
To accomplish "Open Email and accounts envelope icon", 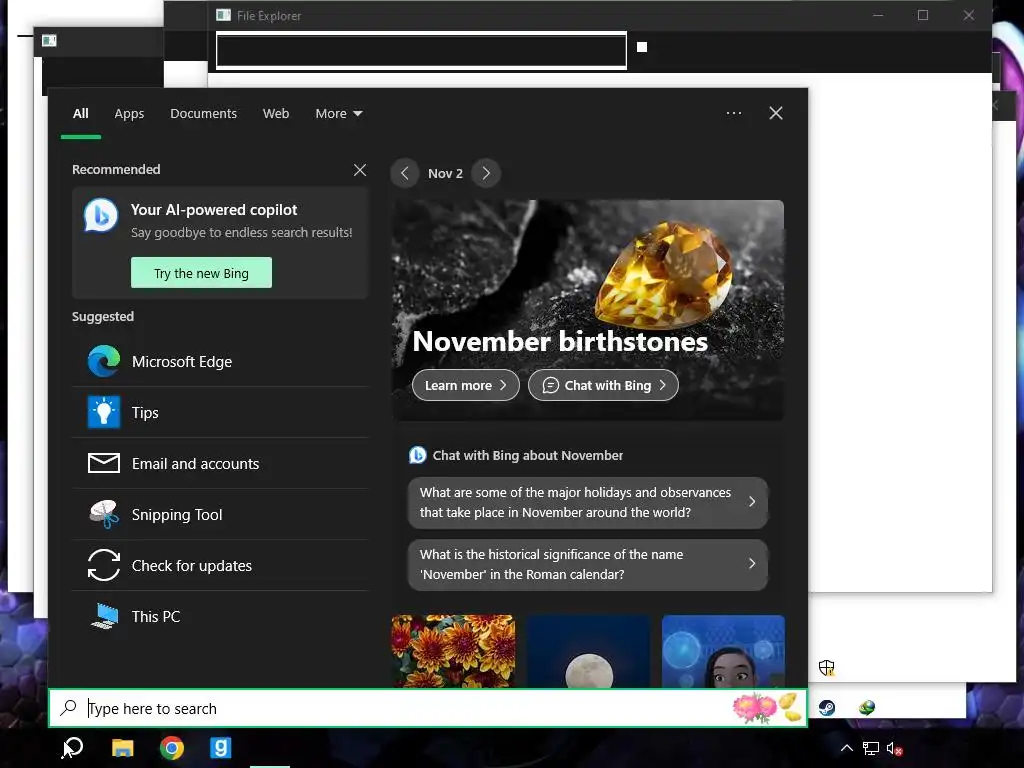I will (x=104, y=463).
